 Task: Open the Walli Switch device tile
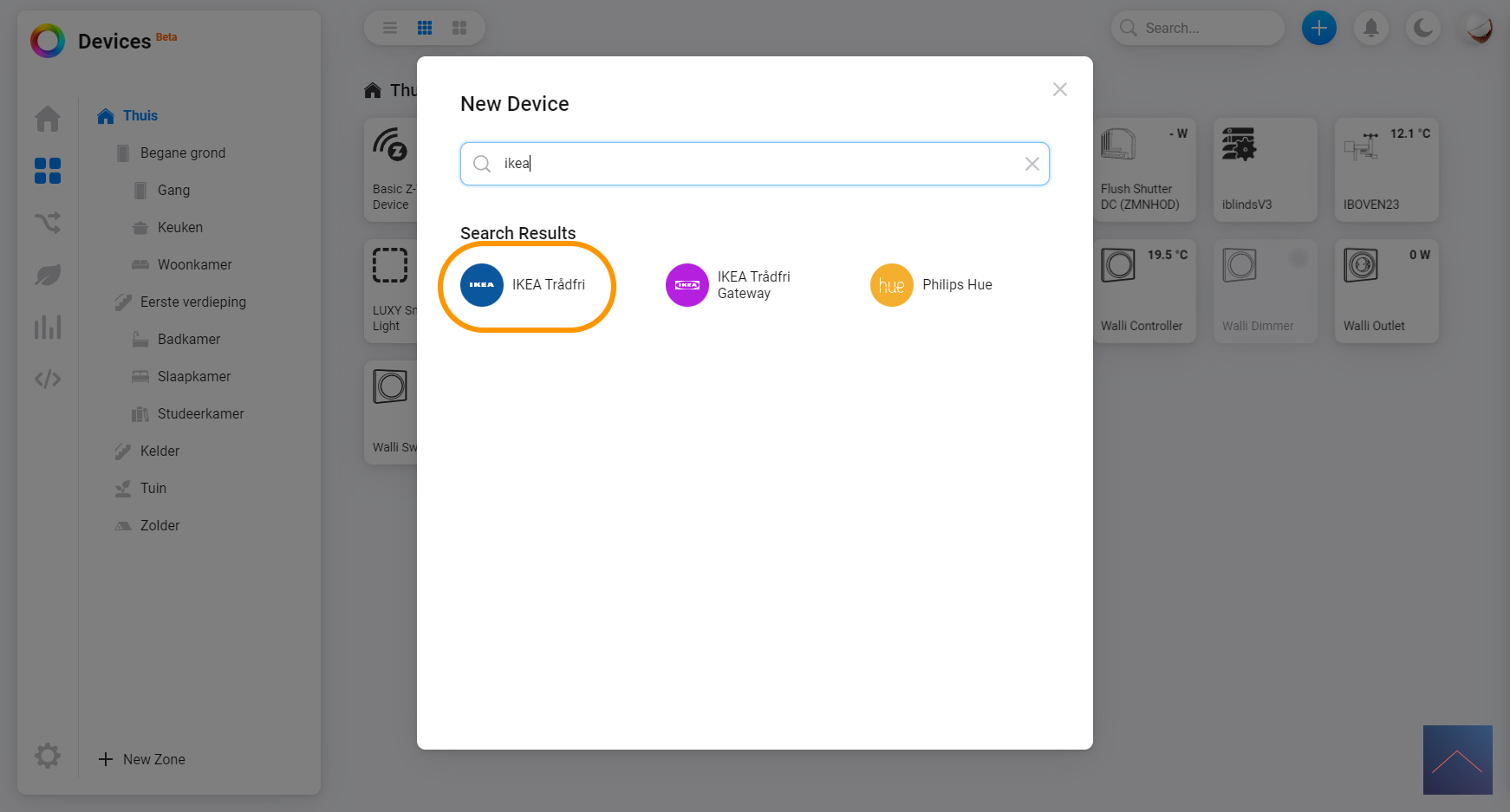point(391,412)
